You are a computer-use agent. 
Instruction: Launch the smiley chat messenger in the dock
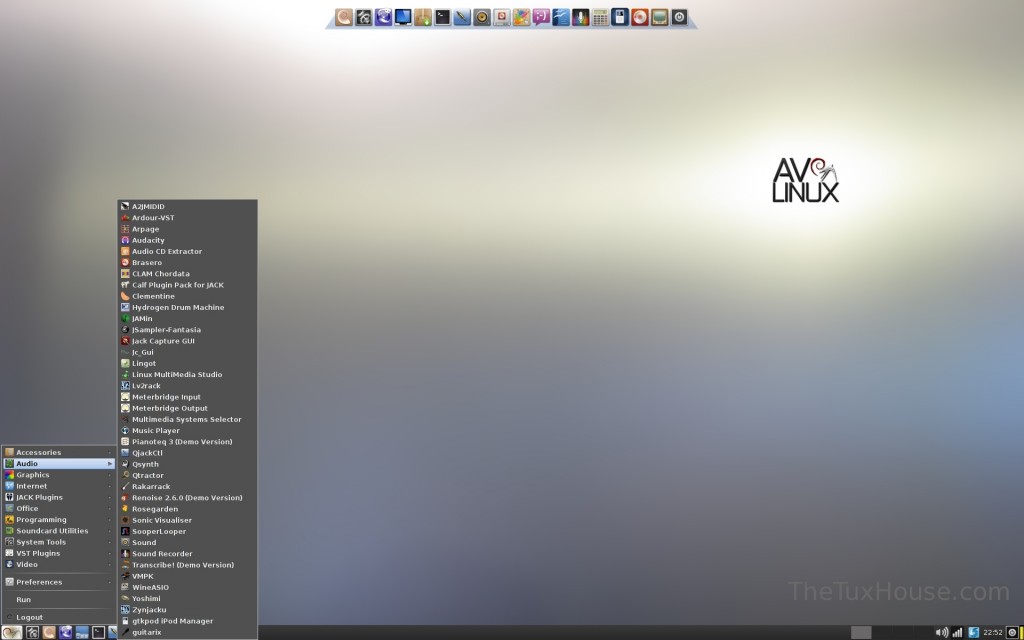tap(541, 18)
